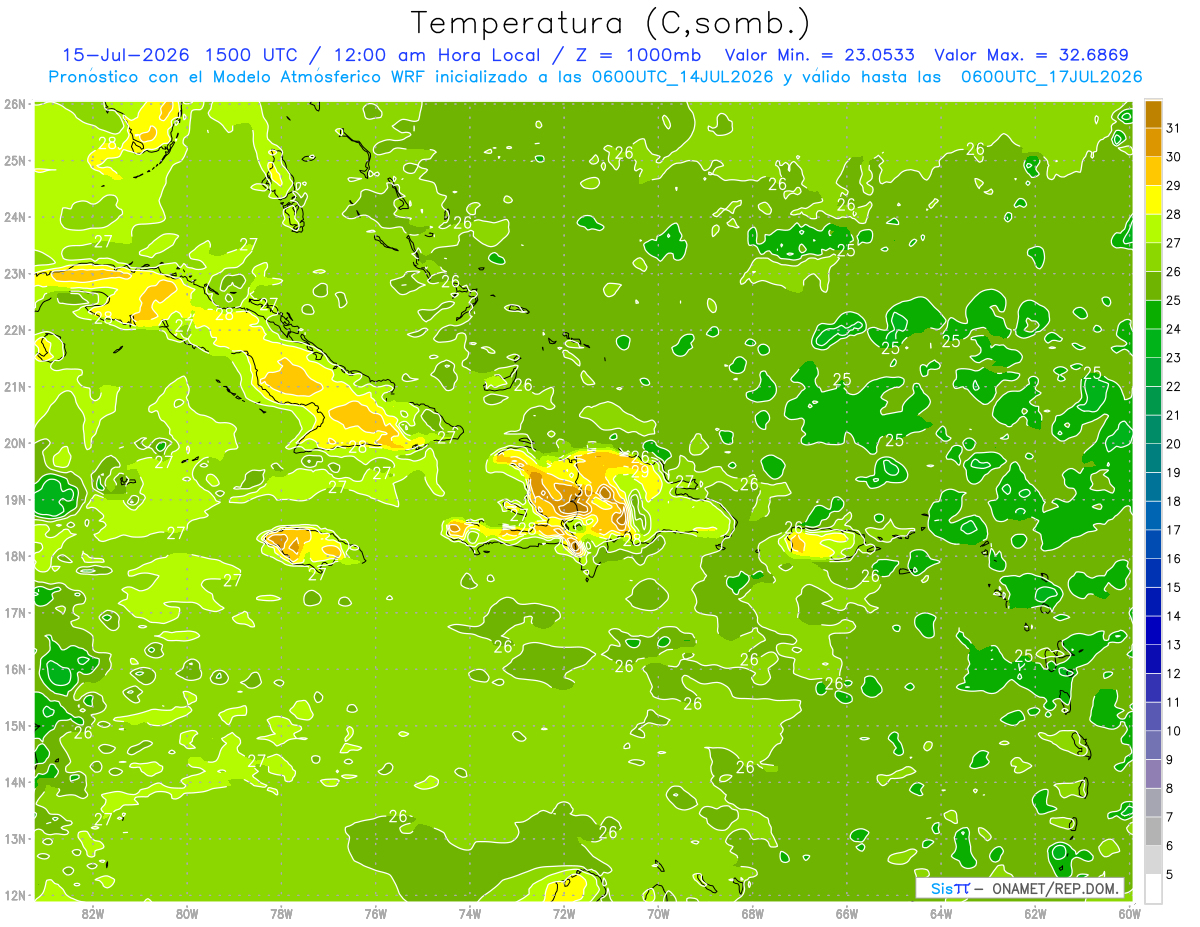Viewport: 1200px width, 927px height.
Task: Pick the orange legend swatch between 30 and 31
Action: (1153, 141)
